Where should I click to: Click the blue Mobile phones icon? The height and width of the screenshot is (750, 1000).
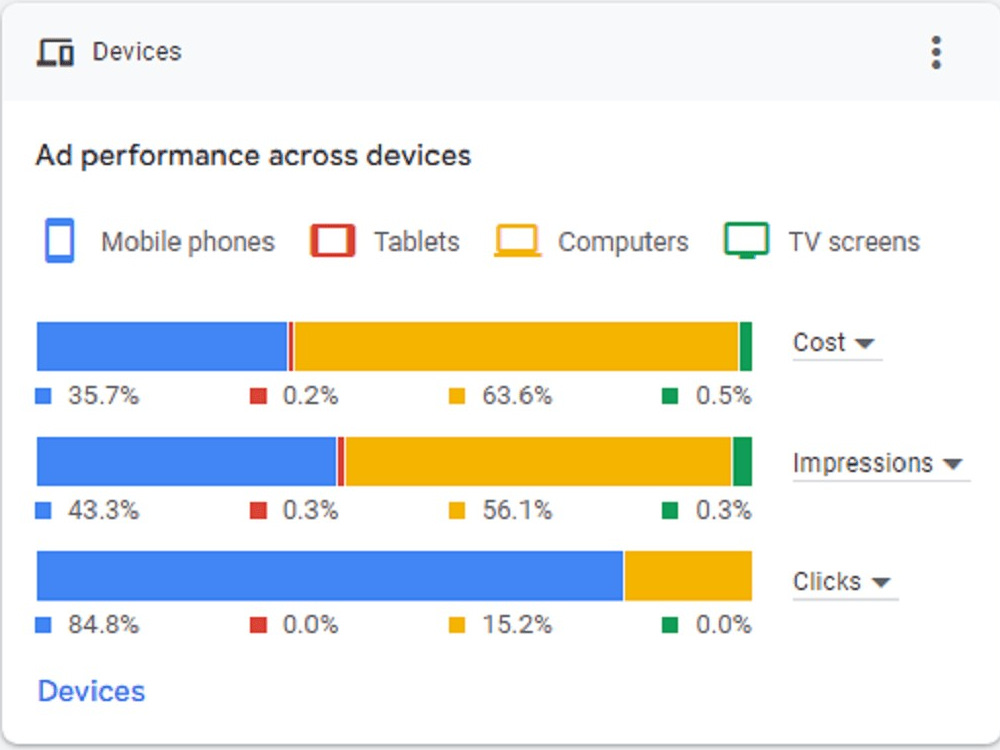click(59, 240)
